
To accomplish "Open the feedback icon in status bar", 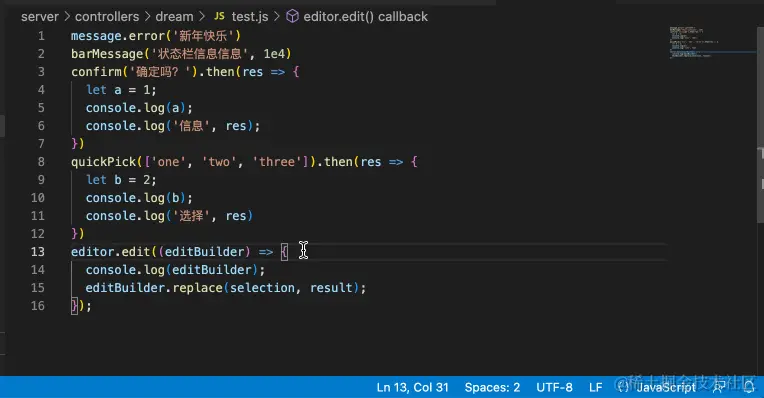I will click(x=719, y=387).
